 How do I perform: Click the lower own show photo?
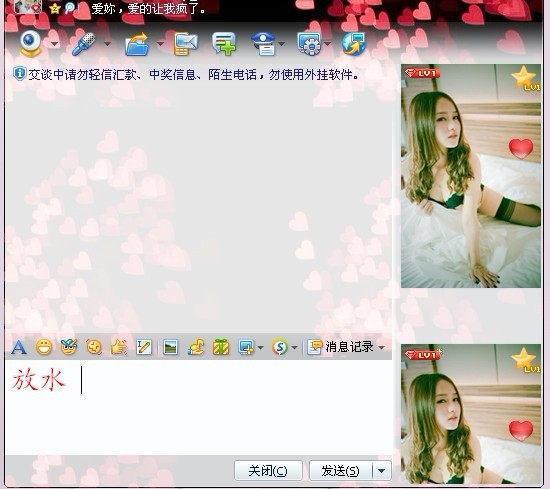point(471,414)
